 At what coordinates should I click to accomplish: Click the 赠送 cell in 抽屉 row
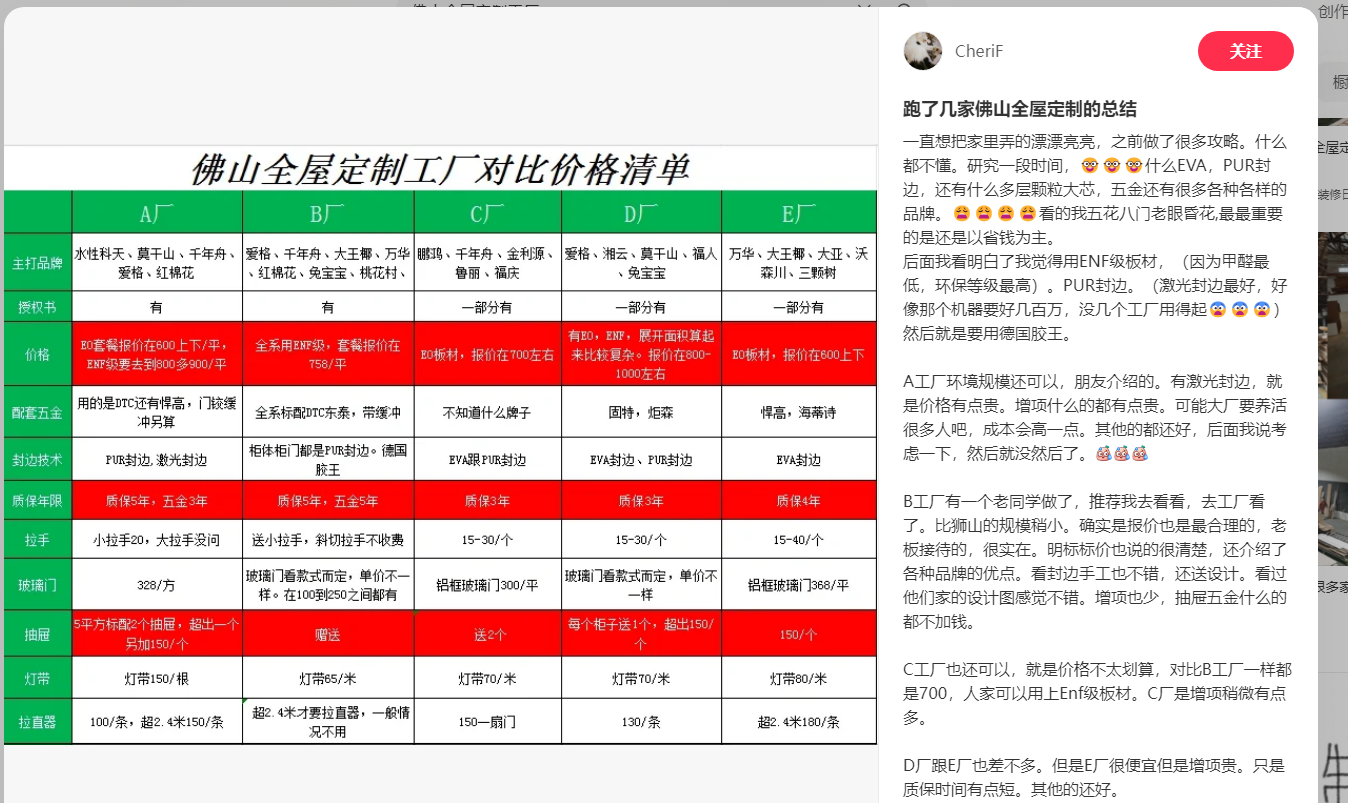click(x=328, y=633)
